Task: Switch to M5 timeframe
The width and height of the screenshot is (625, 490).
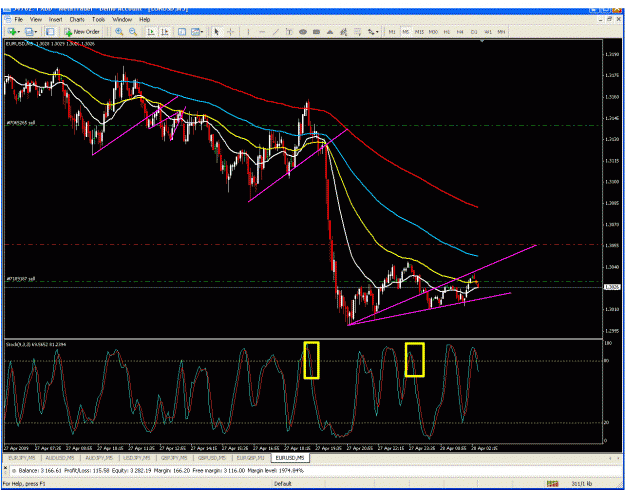Action: [405, 32]
